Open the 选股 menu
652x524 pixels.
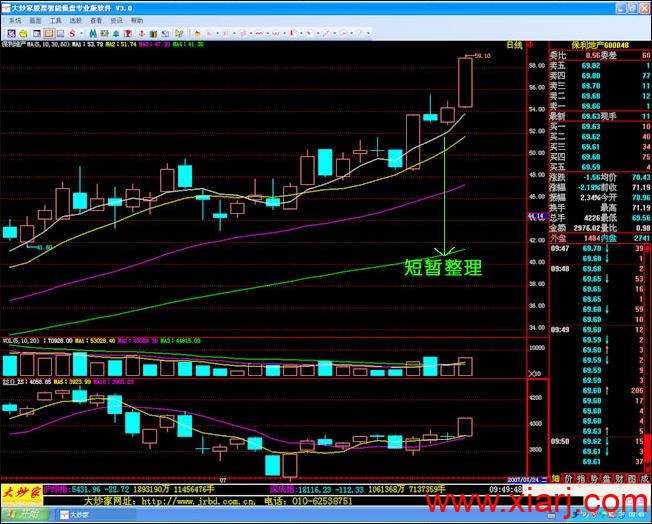(76, 20)
